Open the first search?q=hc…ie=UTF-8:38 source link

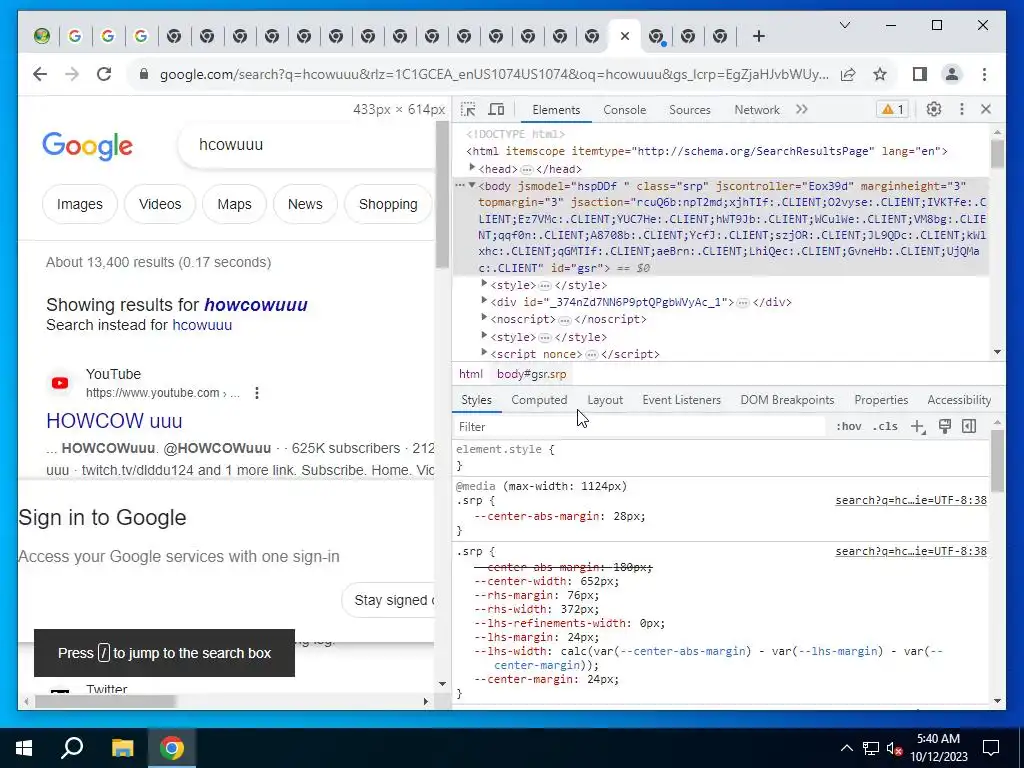pyautogui.click(x=910, y=500)
